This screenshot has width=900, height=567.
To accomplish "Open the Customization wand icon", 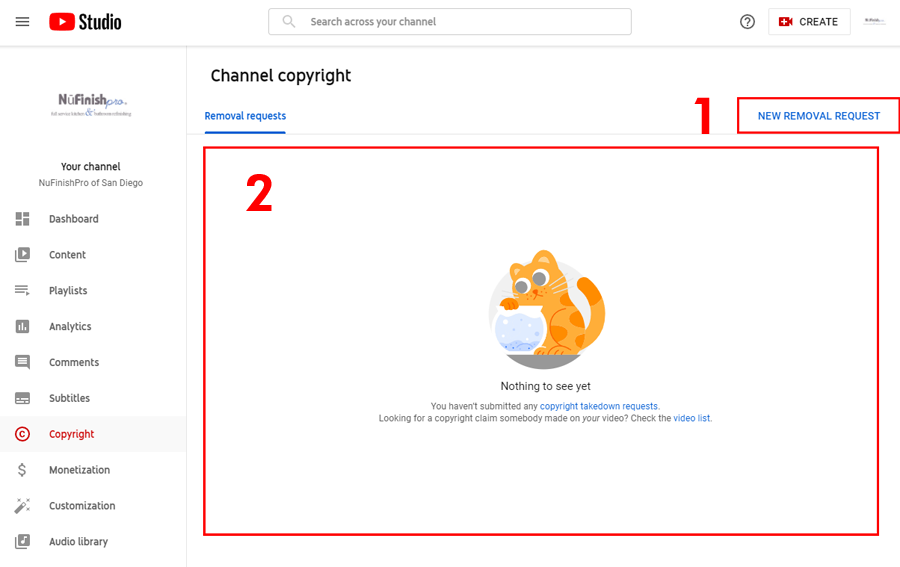I will pyautogui.click(x=22, y=506).
